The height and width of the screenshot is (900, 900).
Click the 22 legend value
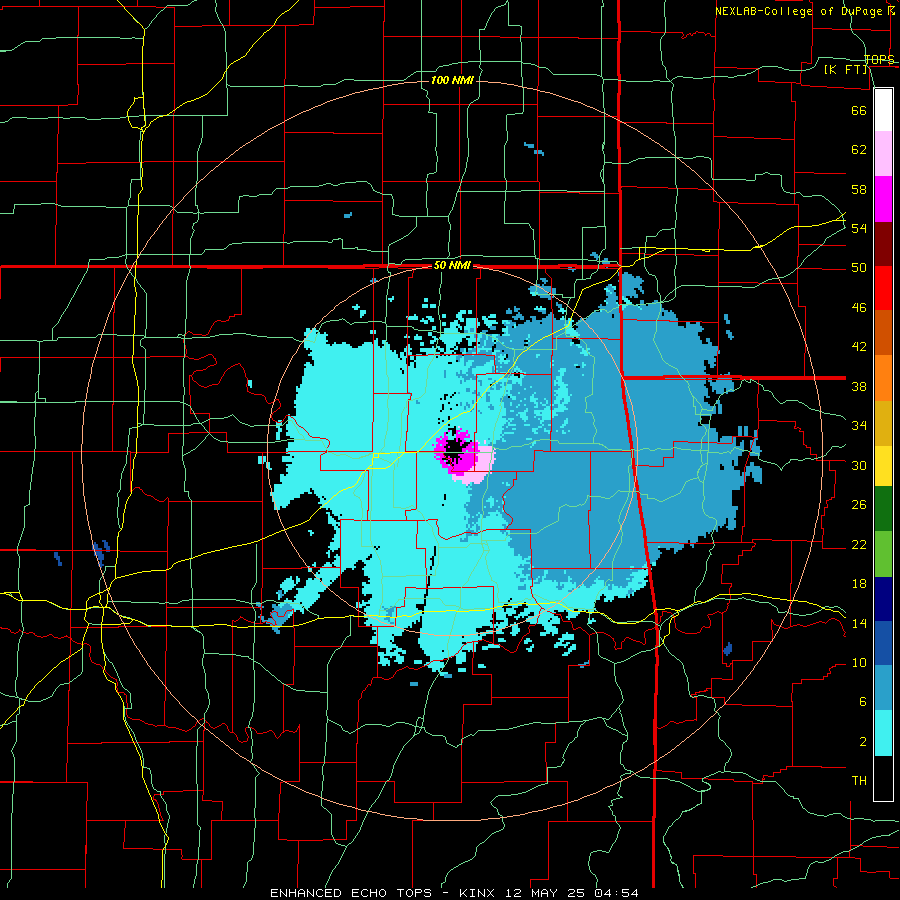[859, 544]
